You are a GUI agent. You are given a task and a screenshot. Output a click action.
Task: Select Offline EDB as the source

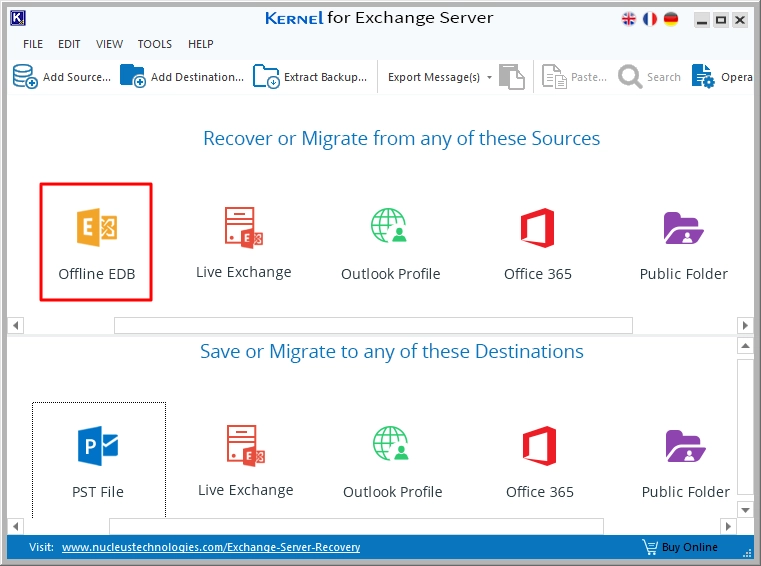coord(96,242)
